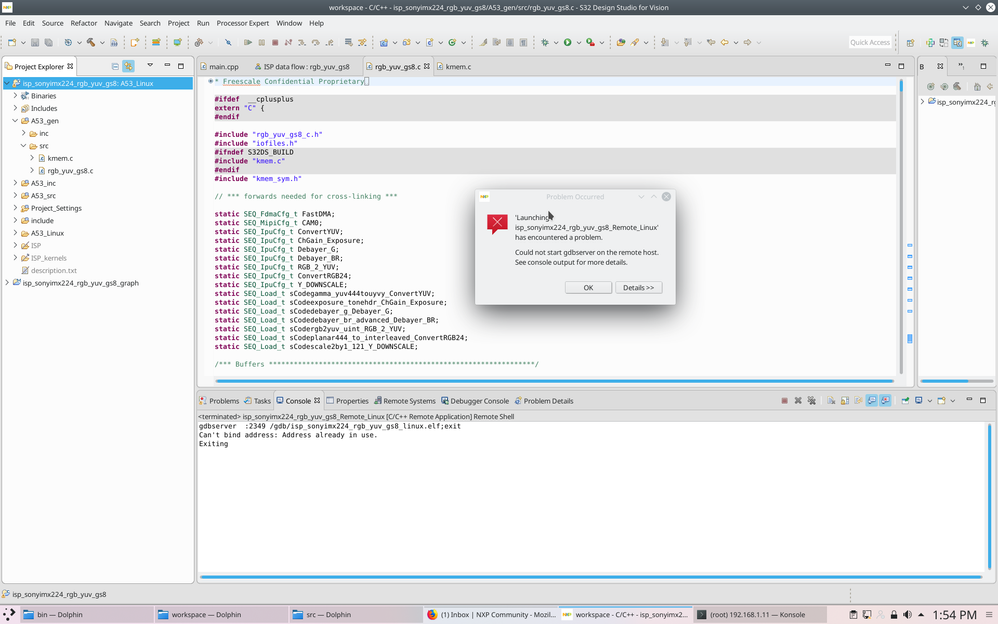
Task: Expand the kmem.c tree node
Action: pos(32,158)
